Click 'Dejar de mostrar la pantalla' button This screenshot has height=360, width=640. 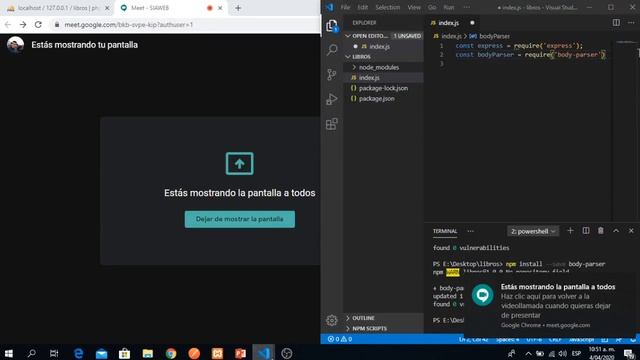240,219
